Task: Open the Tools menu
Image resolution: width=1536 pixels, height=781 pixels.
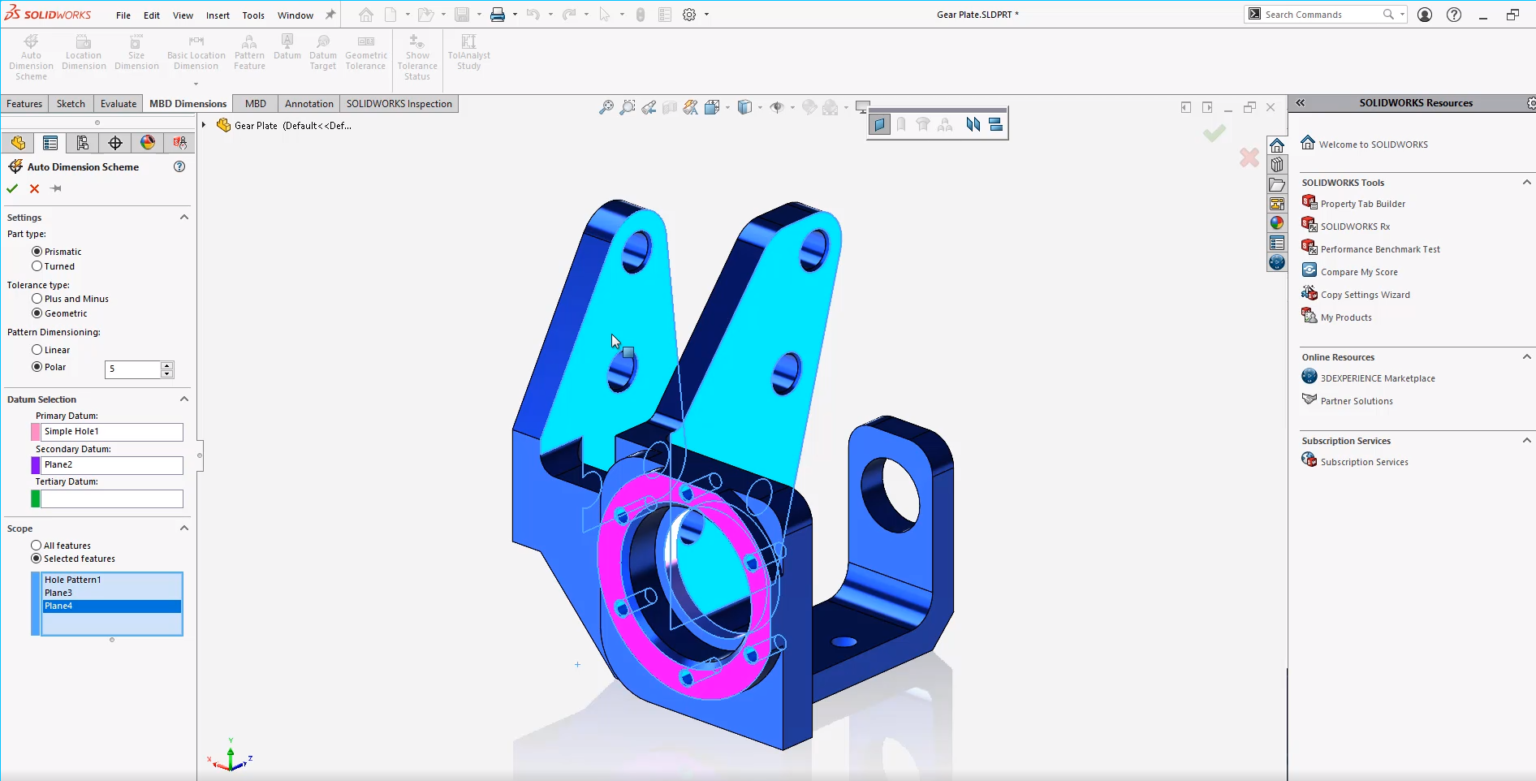Action: tap(252, 14)
